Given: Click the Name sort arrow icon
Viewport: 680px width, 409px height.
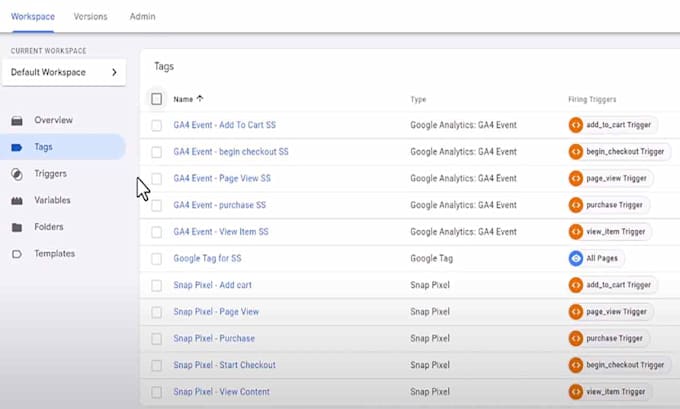Looking at the screenshot, I should point(199,98).
